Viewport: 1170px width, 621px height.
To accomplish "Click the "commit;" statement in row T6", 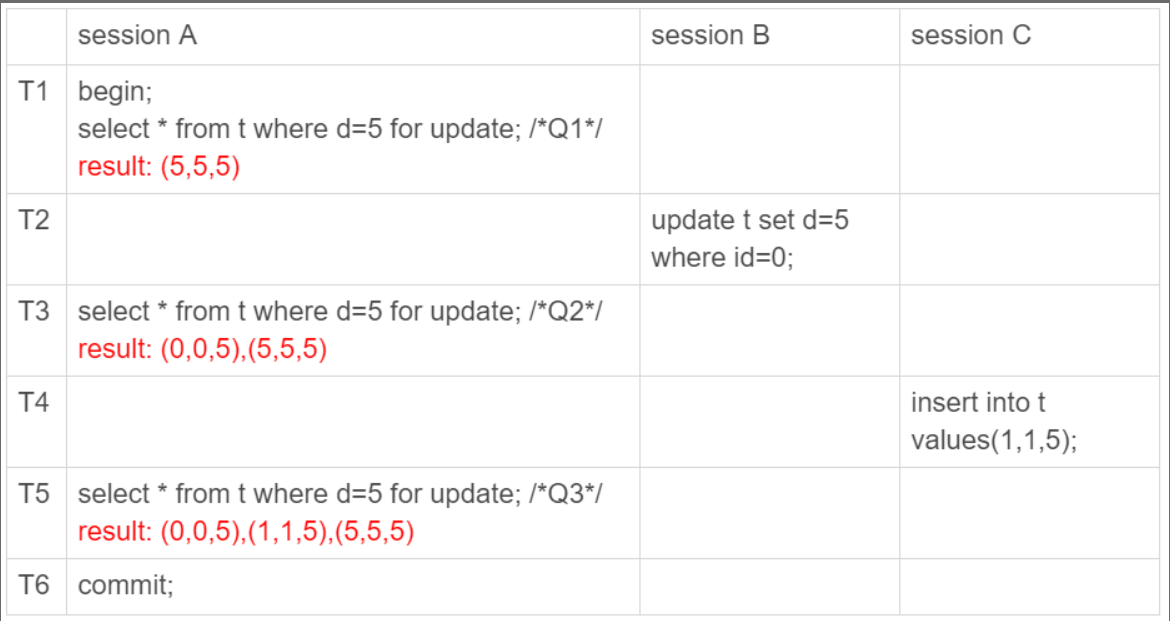I will (x=125, y=586).
